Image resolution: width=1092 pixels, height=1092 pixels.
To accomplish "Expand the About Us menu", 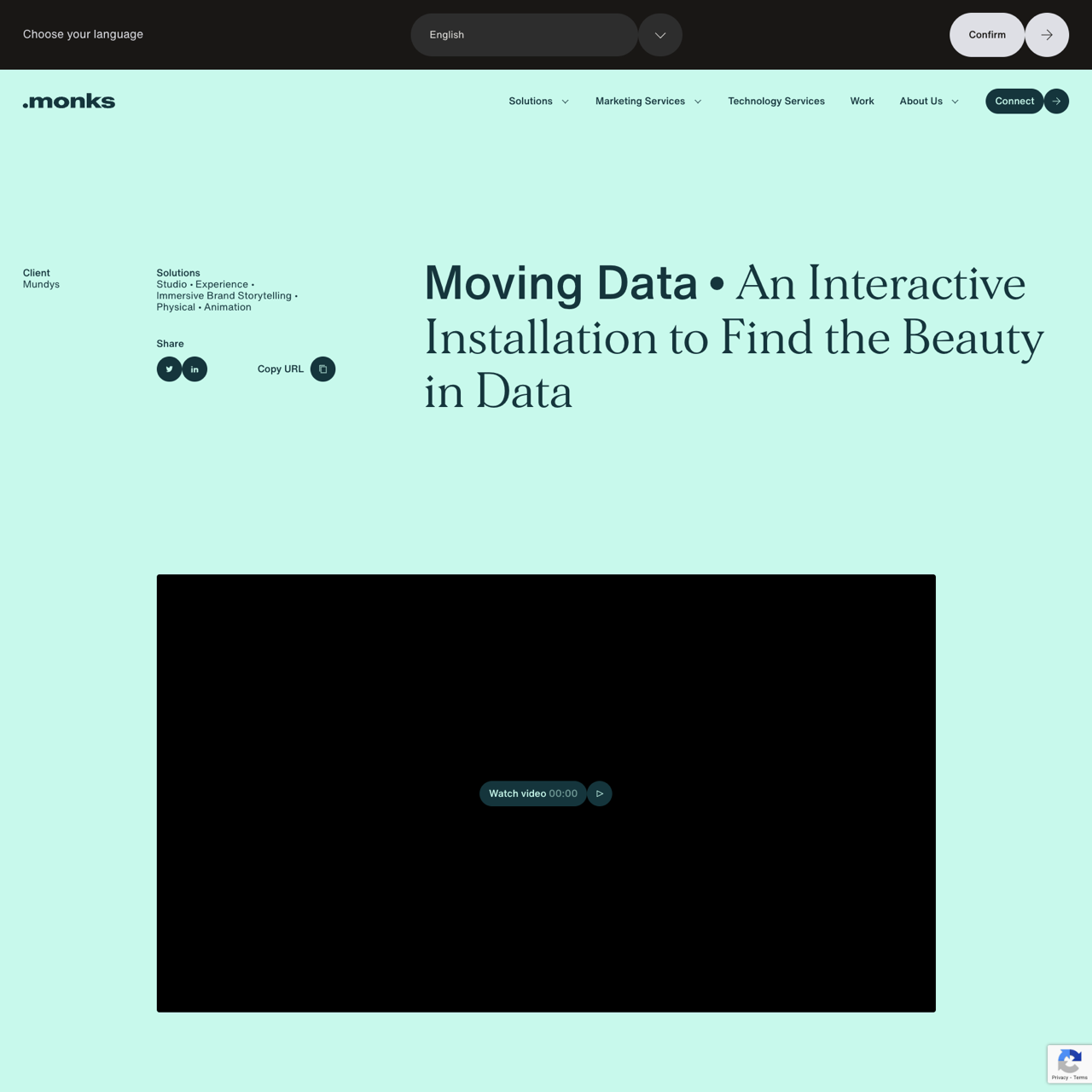I will (928, 102).
